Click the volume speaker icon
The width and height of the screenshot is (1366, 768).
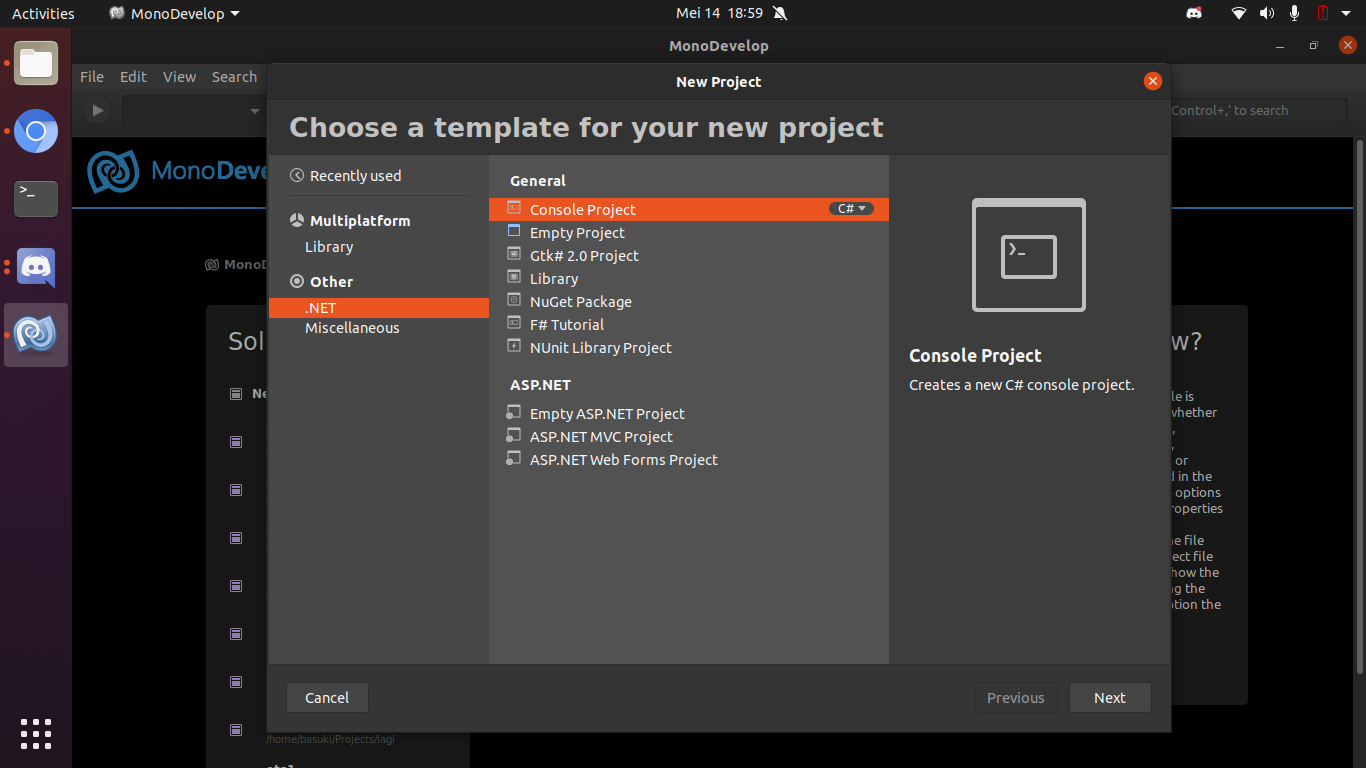(1267, 13)
